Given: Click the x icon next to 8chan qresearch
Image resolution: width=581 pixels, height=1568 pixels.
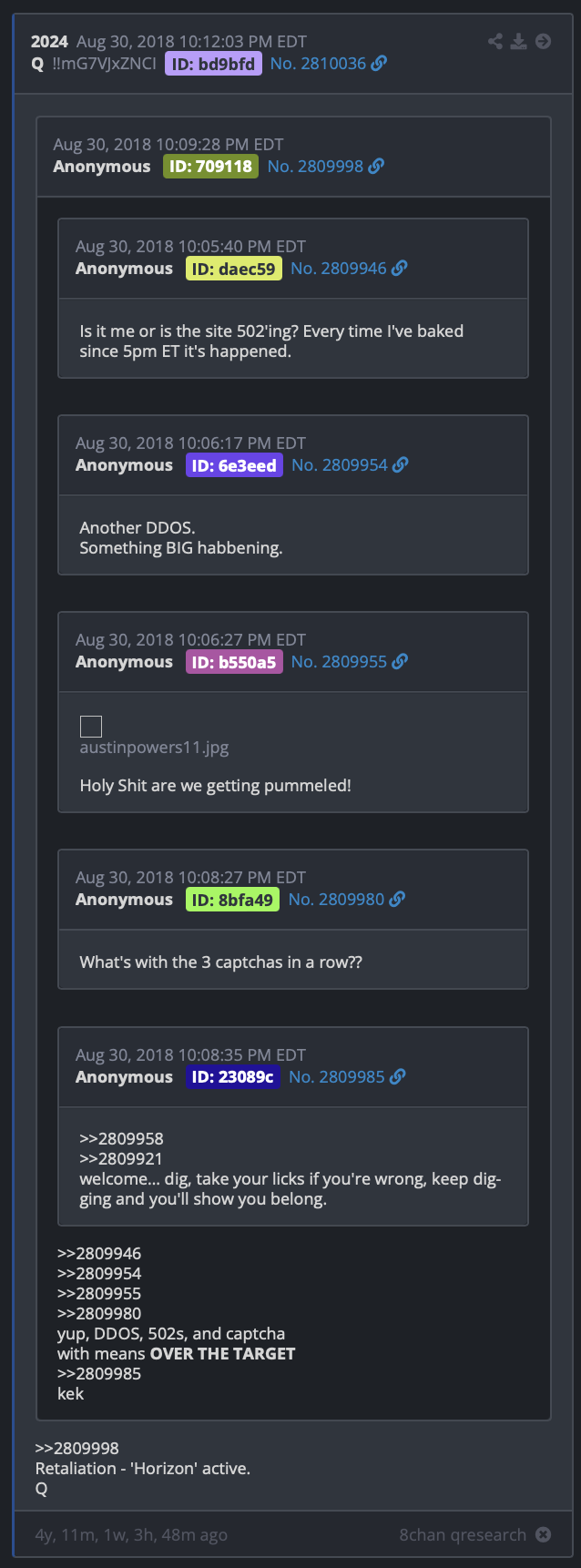Looking at the screenshot, I should click(x=544, y=1534).
